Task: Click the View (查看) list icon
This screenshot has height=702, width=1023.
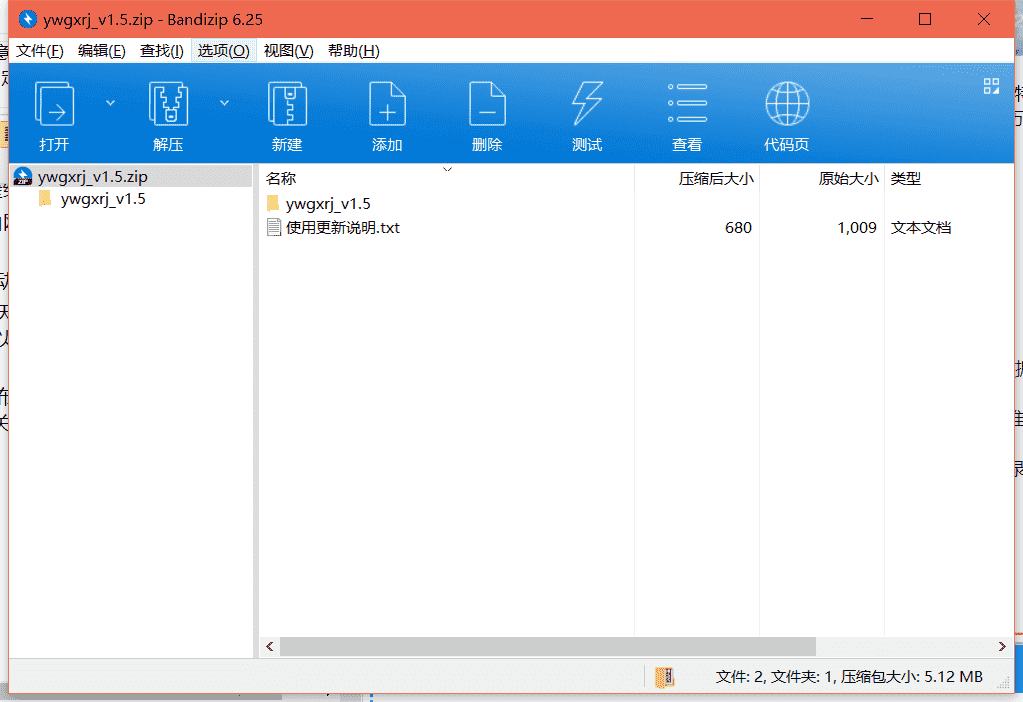Action: 687,103
